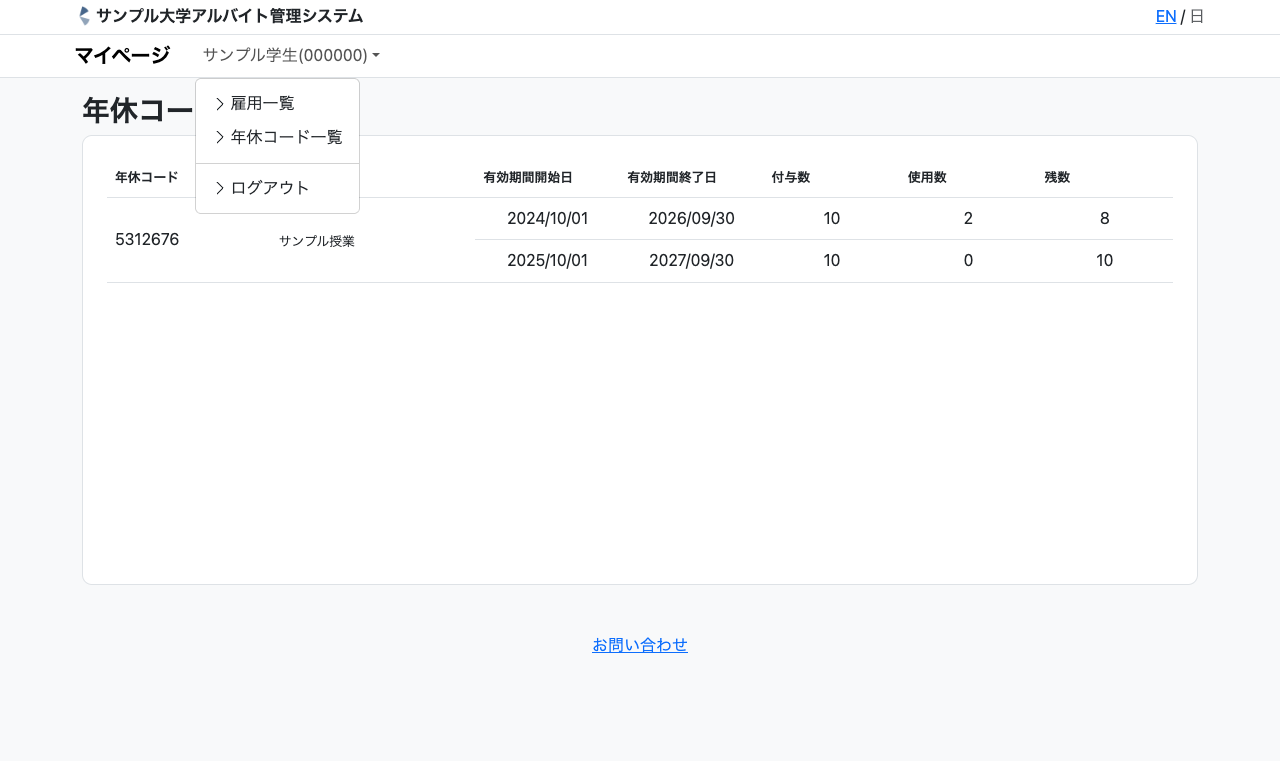Viewport: 1280px width, 761px height.
Task: Click the 有効期間開始日 column header
Action: pyautogui.click(x=528, y=177)
